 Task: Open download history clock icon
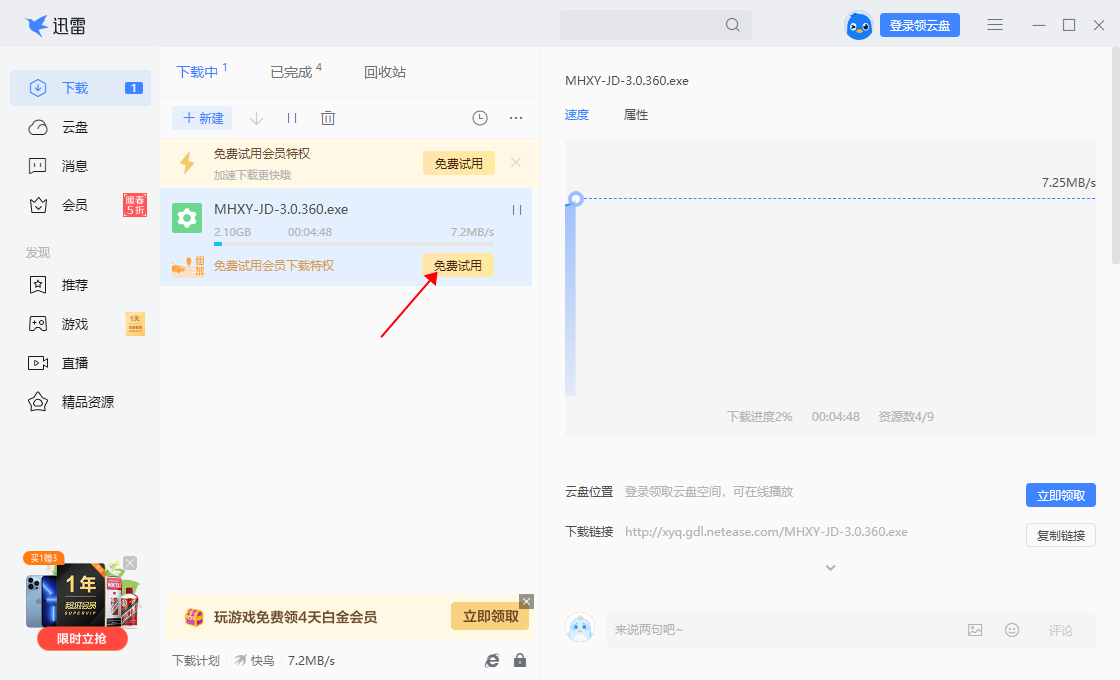coord(480,117)
